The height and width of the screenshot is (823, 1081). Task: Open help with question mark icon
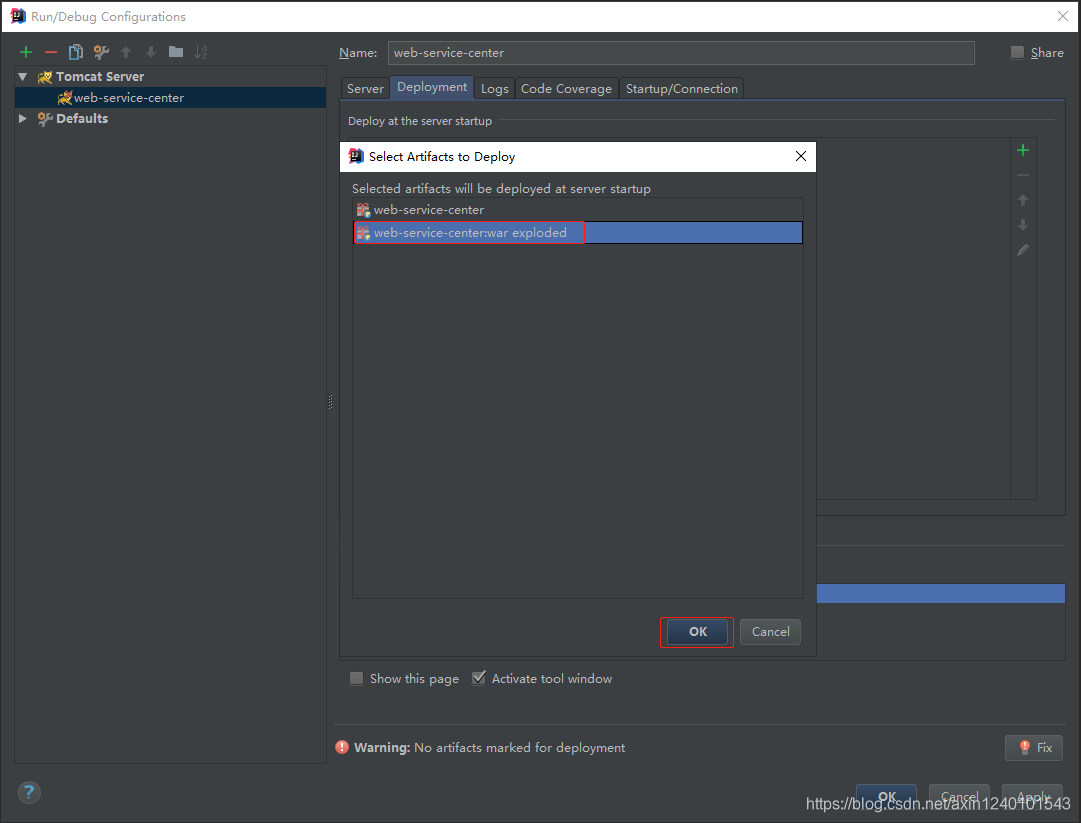tap(29, 792)
